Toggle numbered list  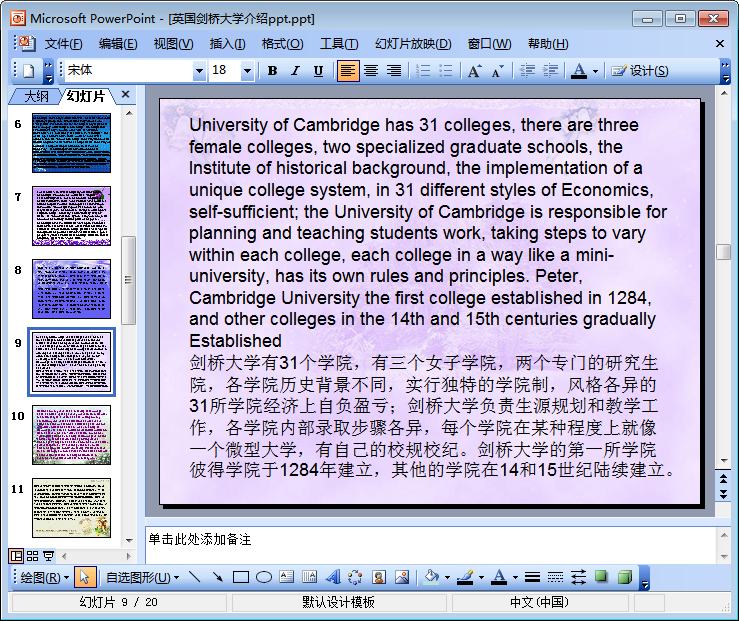[423, 71]
